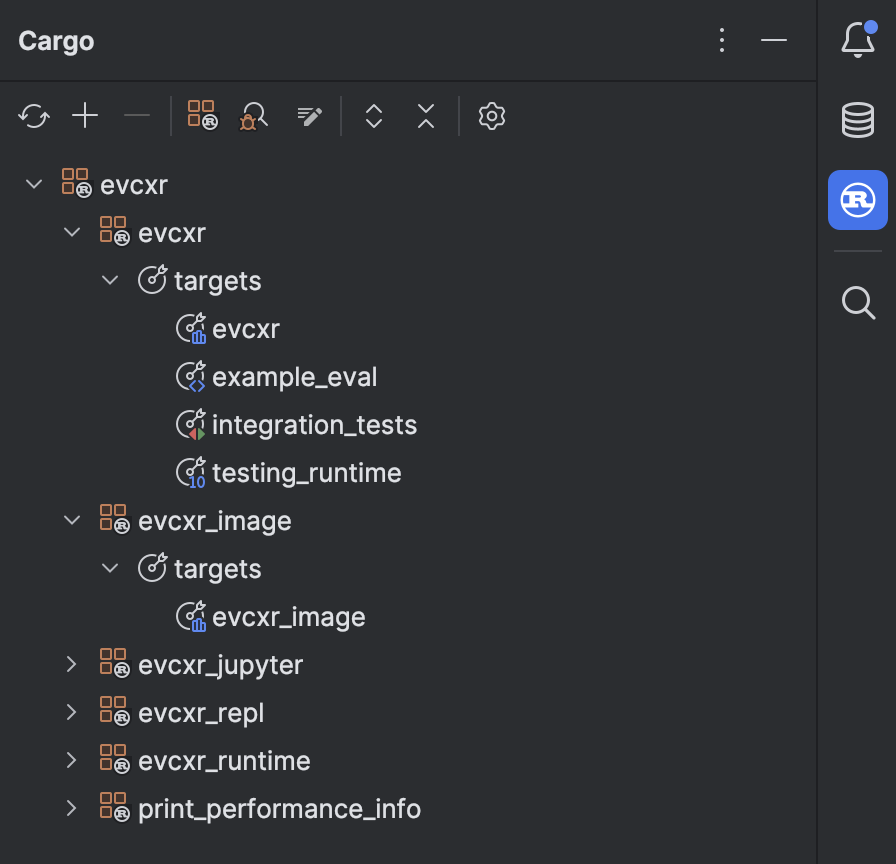The height and width of the screenshot is (864, 896).
Task: Expand the evcxr_jupyter crate
Action: pyautogui.click(x=71, y=664)
